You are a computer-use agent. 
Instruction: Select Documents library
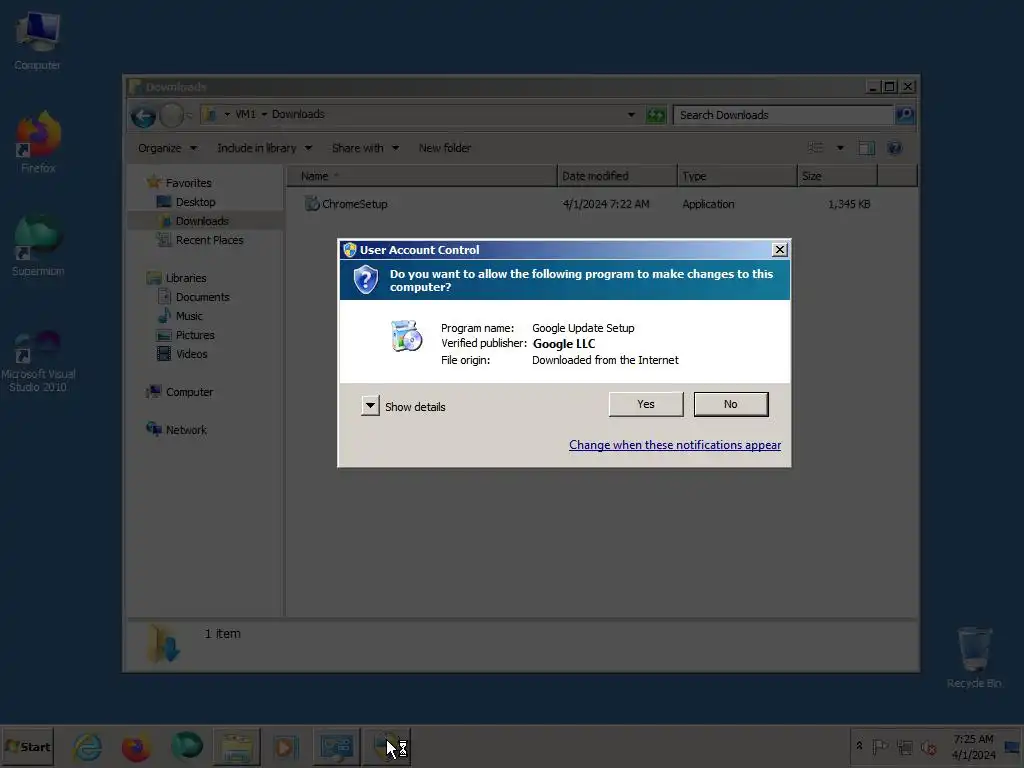[x=194, y=296]
